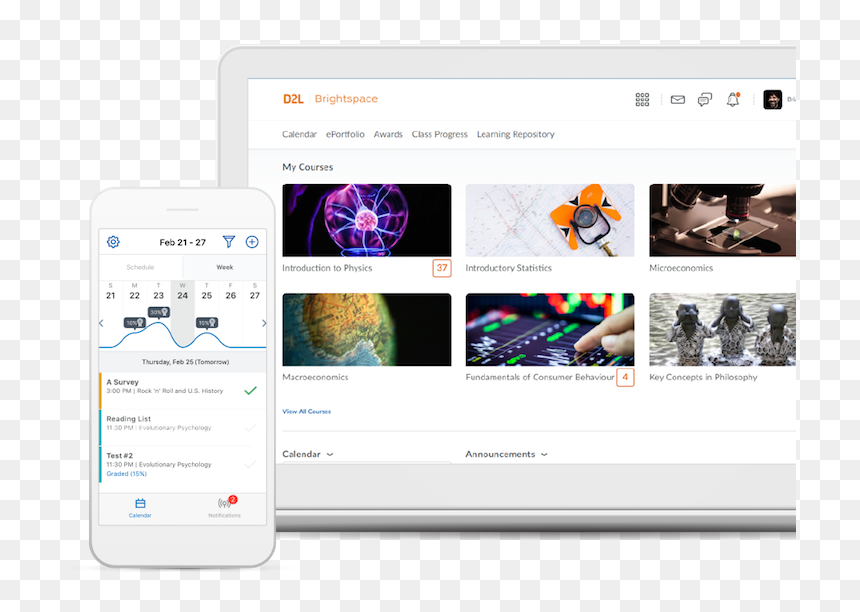Screen dimensions: 860x612
Task: Go to previous week arrow on phone
Action: coord(101,323)
